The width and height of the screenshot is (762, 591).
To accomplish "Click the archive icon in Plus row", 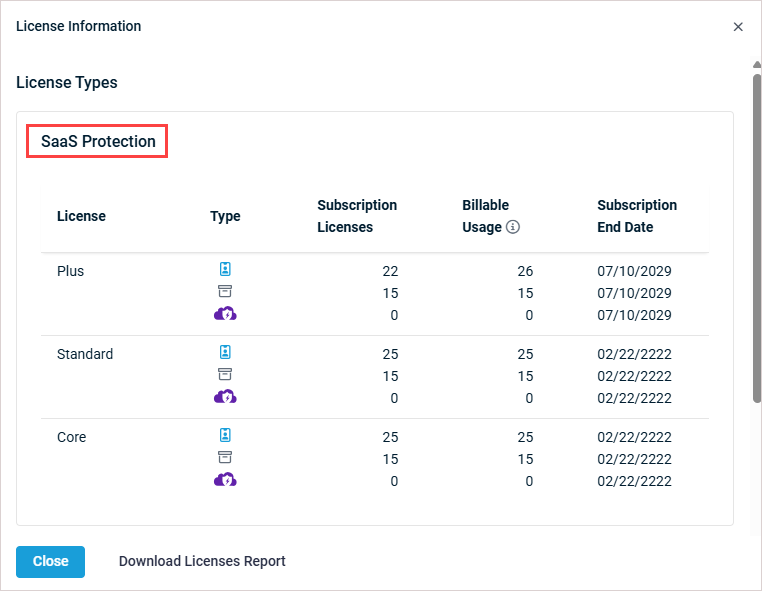I will point(225,292).
